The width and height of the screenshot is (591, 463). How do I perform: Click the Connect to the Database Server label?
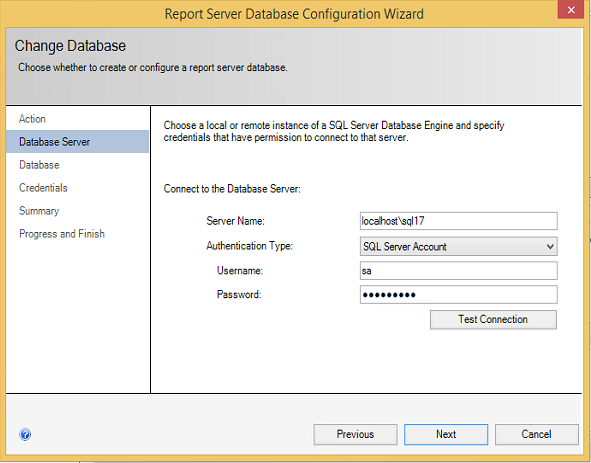[x=232, y=189]
